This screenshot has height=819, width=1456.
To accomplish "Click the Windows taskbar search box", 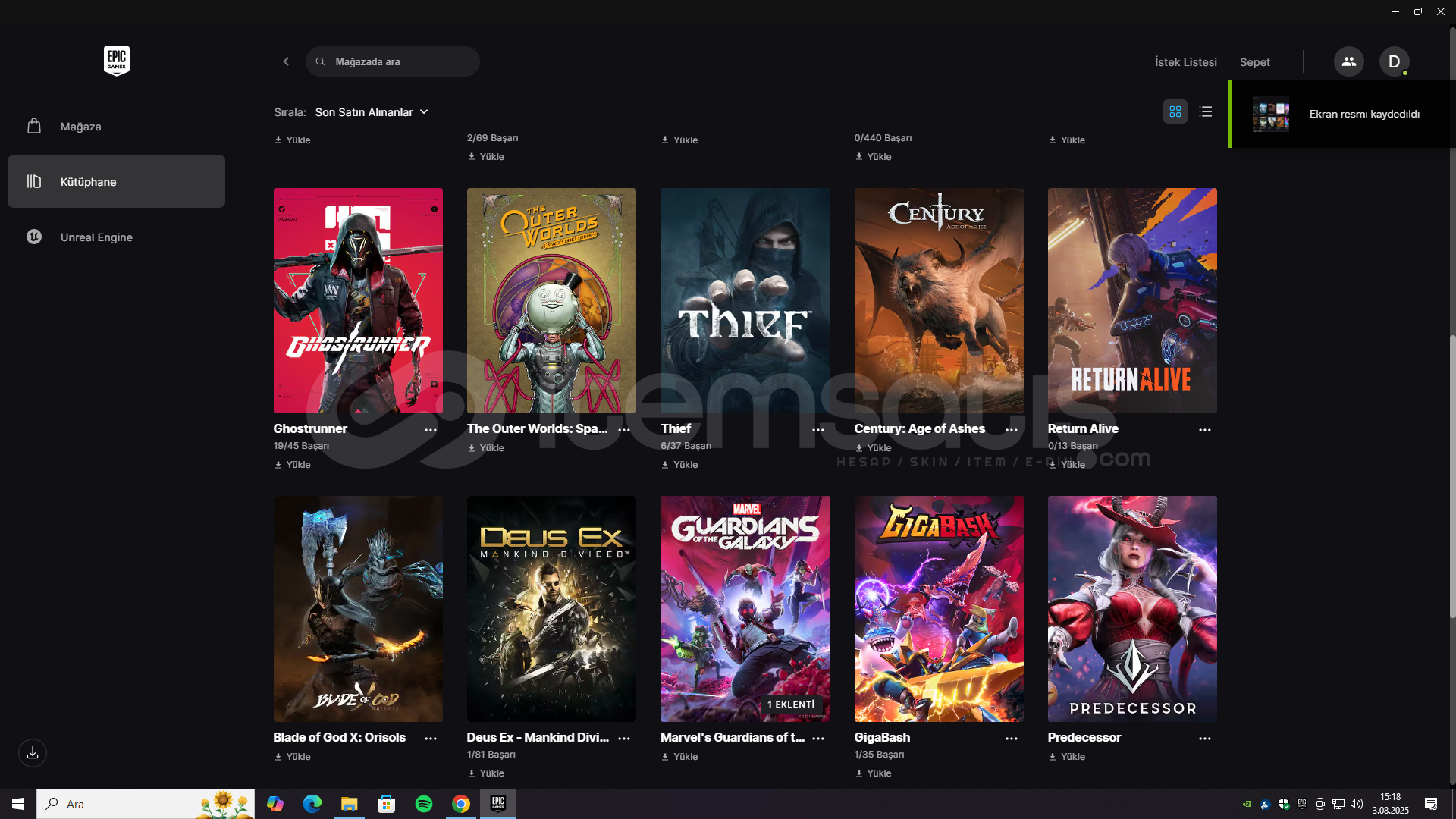I will tap(146, 804).
